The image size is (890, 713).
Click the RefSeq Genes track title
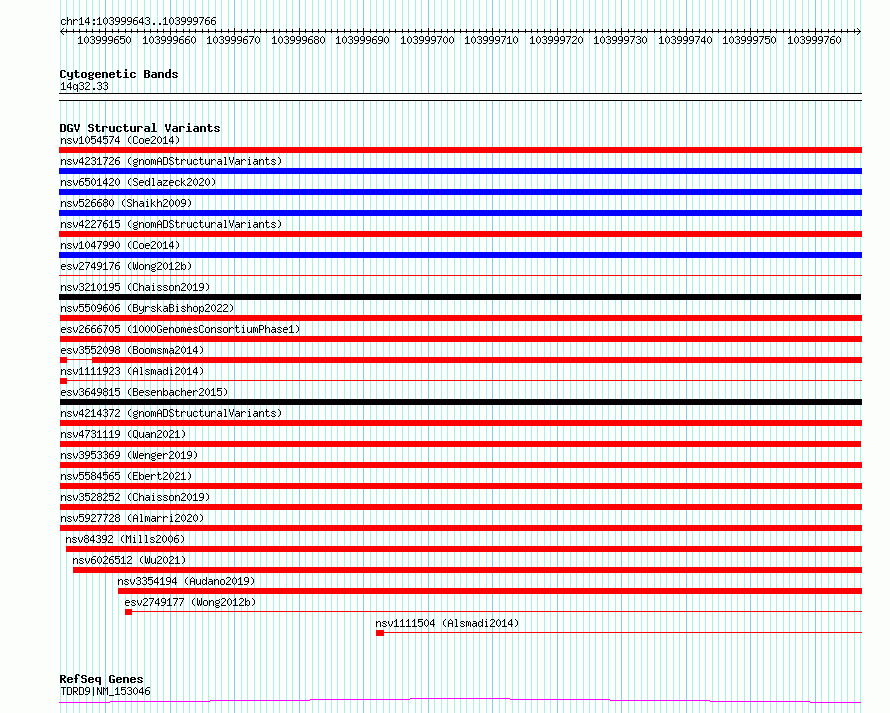[x=101, y=680]
